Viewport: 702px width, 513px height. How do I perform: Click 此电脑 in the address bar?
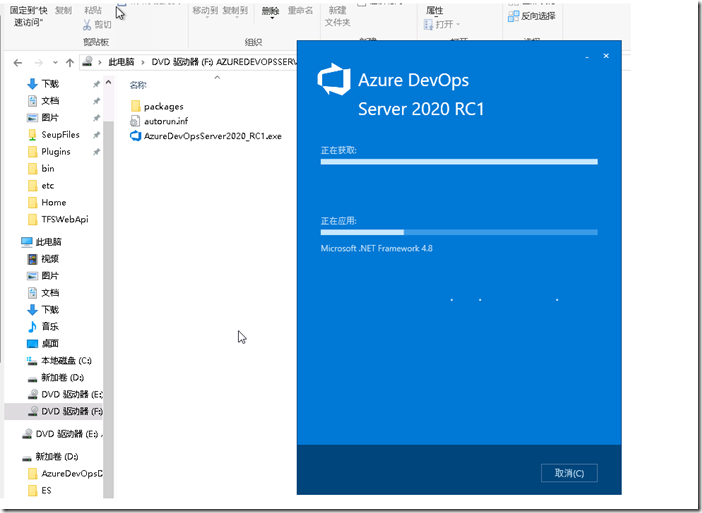121,62
